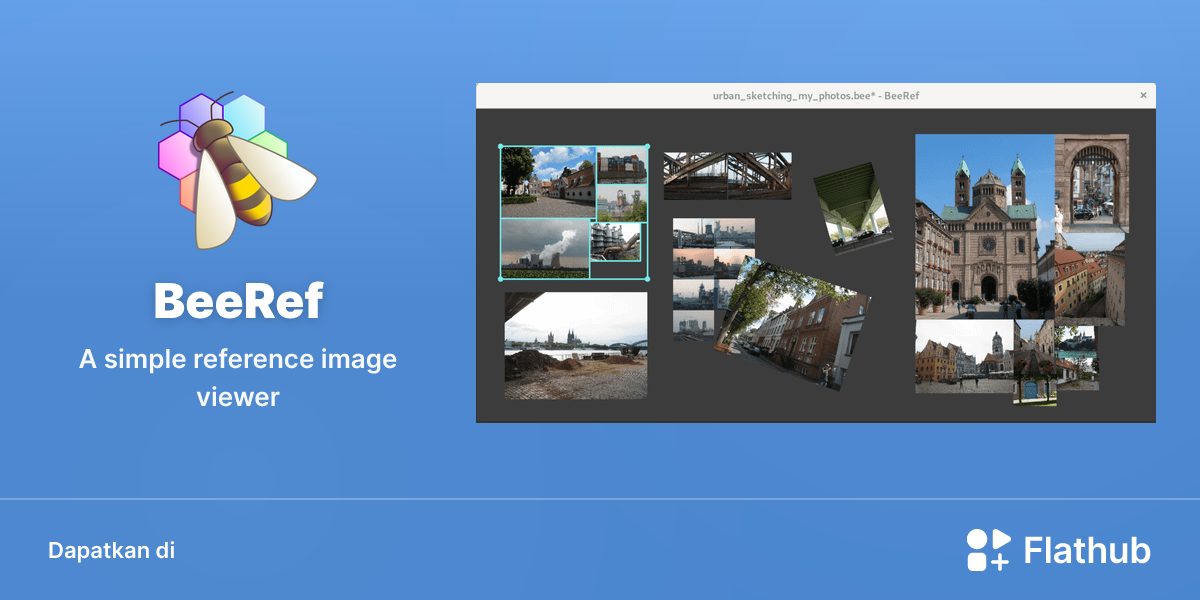Select the town square photo below cathedral
Viewport: 1200px width, 600px height.
point(964,356)
